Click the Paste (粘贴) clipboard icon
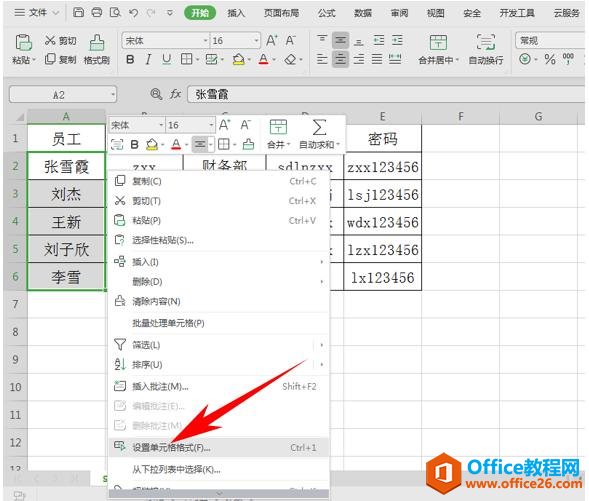 tap(23, 42)
